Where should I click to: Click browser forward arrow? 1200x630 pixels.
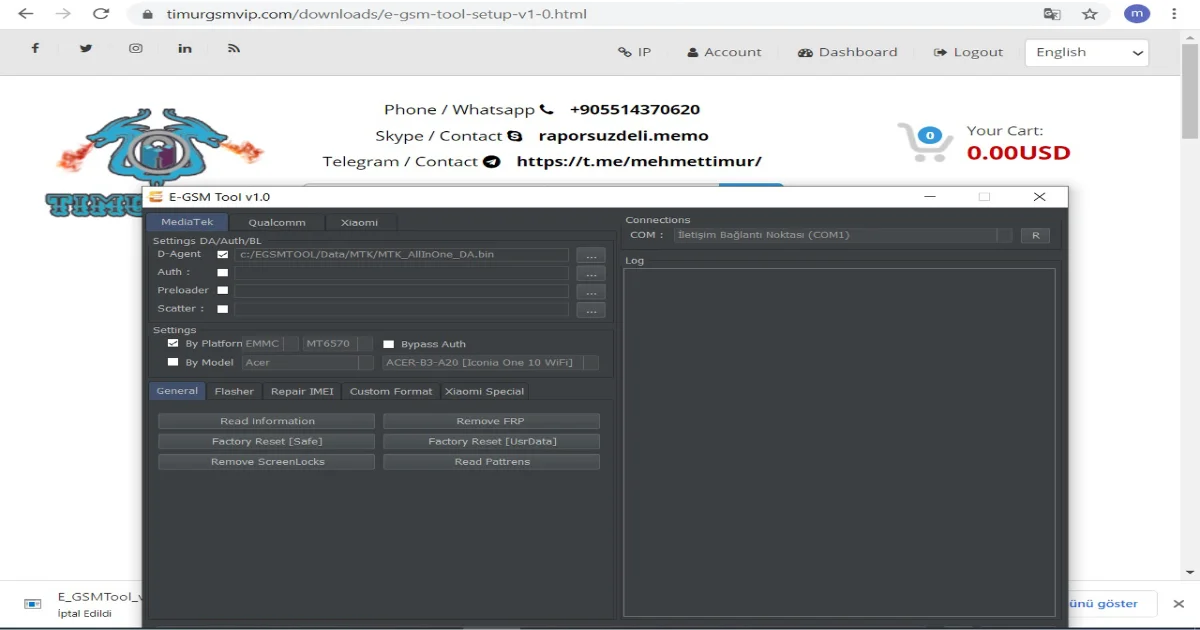coord(63,14)
